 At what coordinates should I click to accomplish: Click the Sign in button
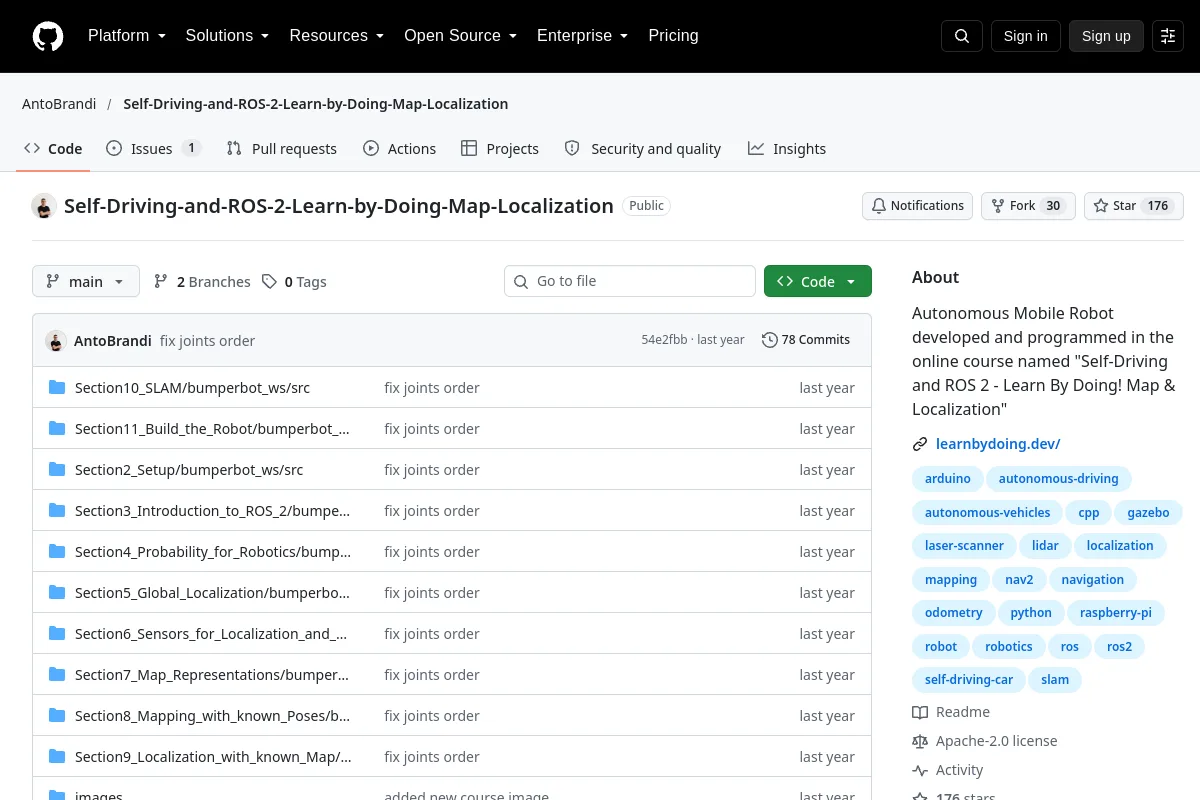(x=1025, y=36)
